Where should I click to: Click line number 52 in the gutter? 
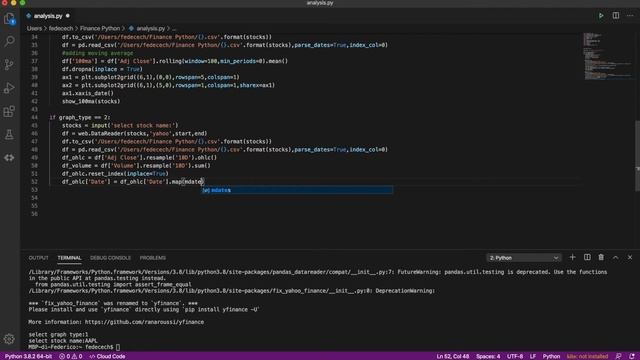tap(34, 182)
